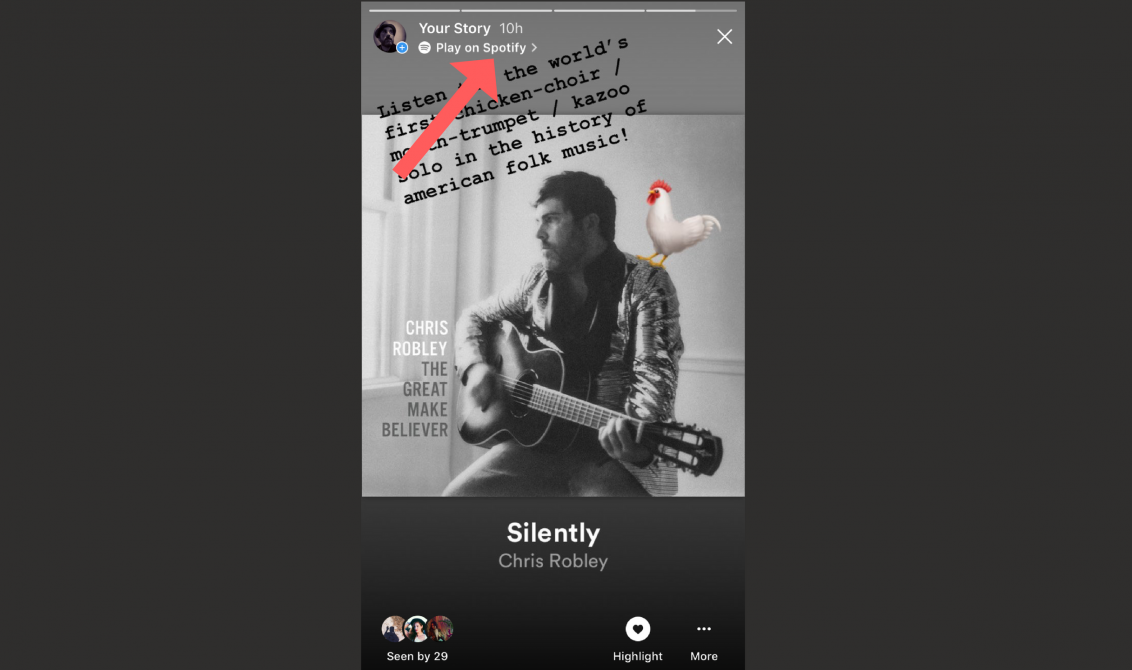
Task: Tap the blue plus badge on avatar
Action: coord(402,48)
